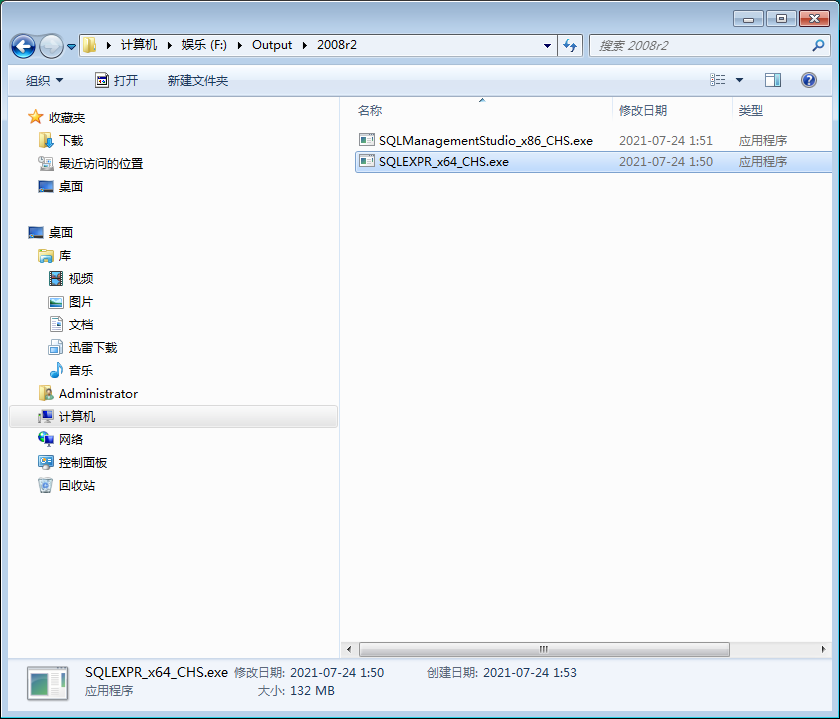Screen dimensions: 840x719
Task: Click the horizontal scrollbar thumb
Action: [543, 649]
